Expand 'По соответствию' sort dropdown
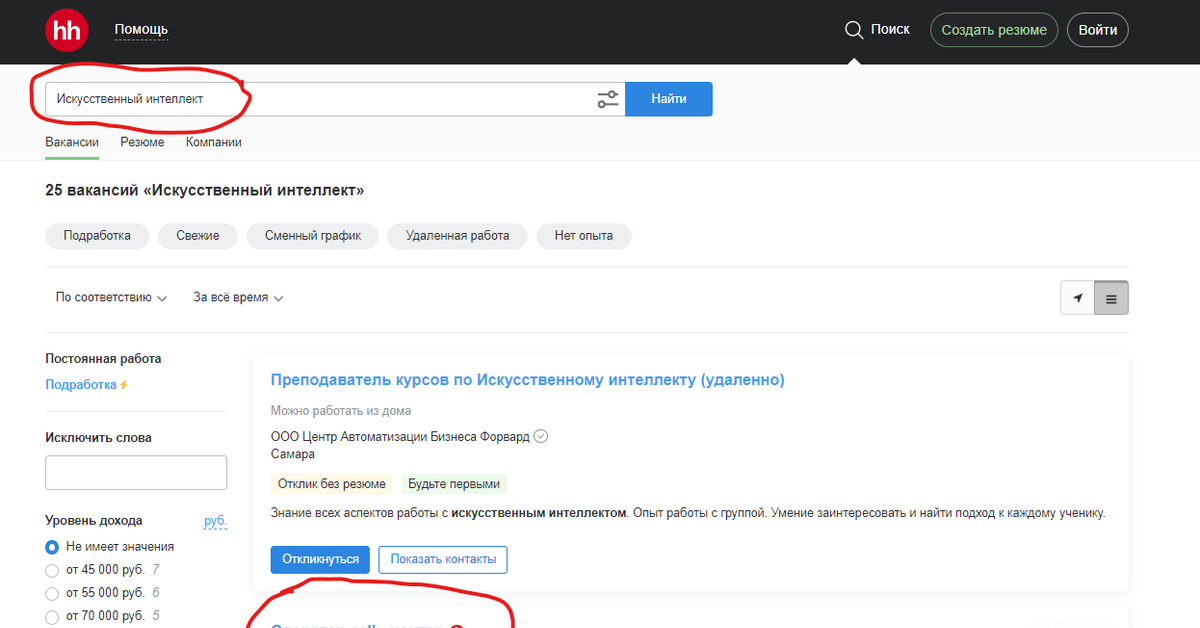This screenshot has width=1200, height=628. [111, 298]
